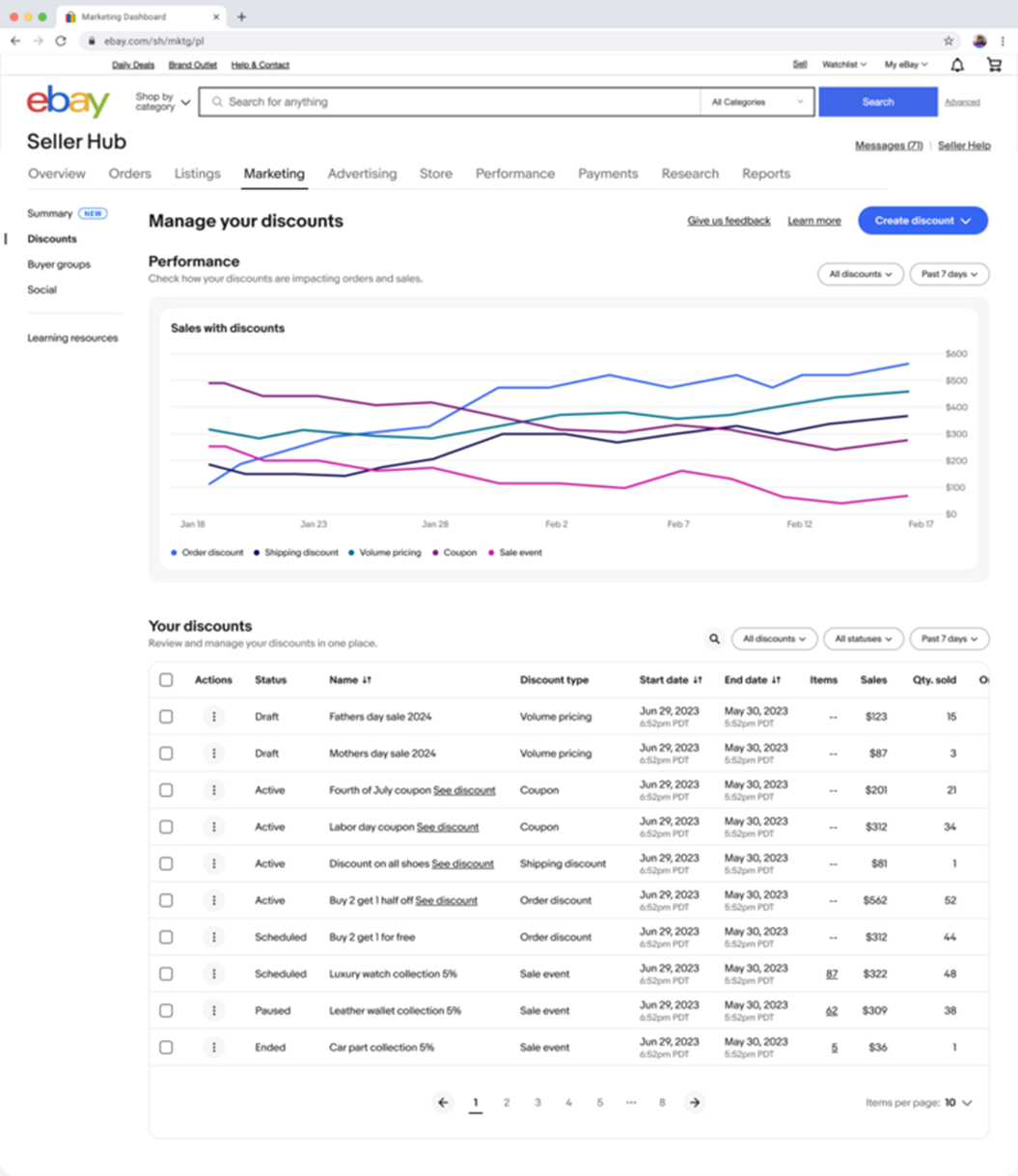Open the Chrome three-dot menu
Image resolution: width=1018 pixels, height=1176 pixels.
[x=1004, y=41]
